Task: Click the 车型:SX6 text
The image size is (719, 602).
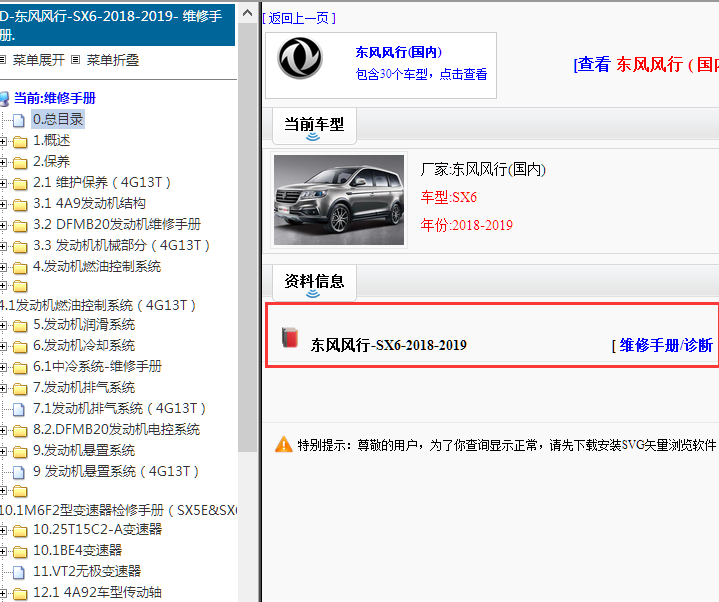Action: [448, 197]
